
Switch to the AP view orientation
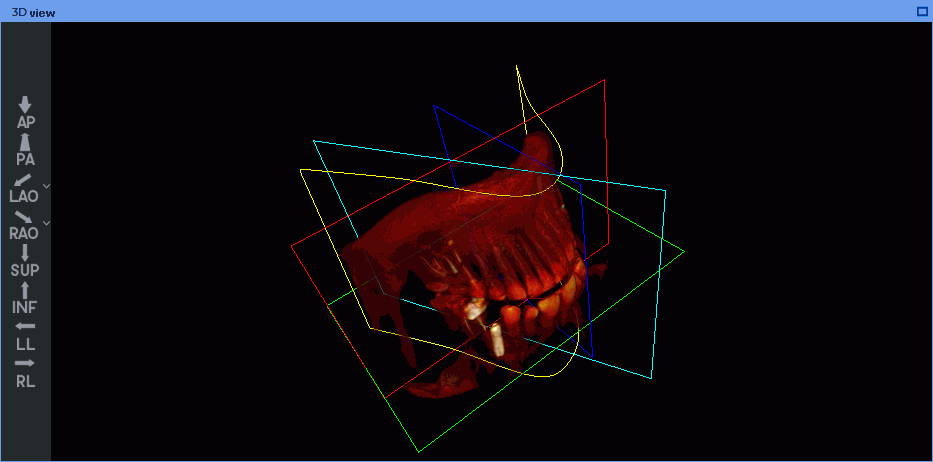pyautogui.click(x=25, y=113)
